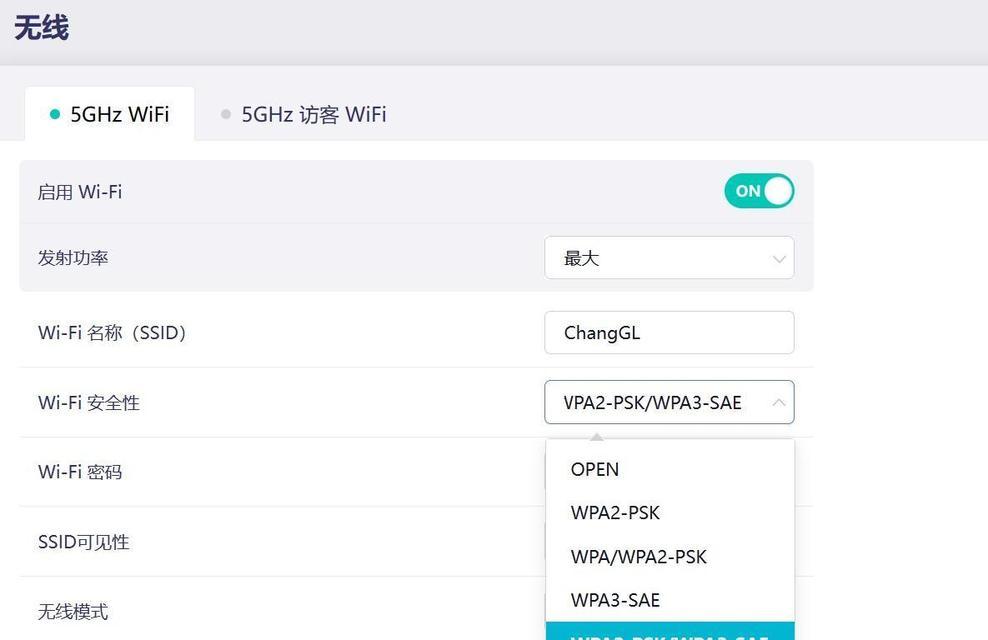
Task: Choose WPA/WPA2-PSK security option
Action: click(670, 557)
